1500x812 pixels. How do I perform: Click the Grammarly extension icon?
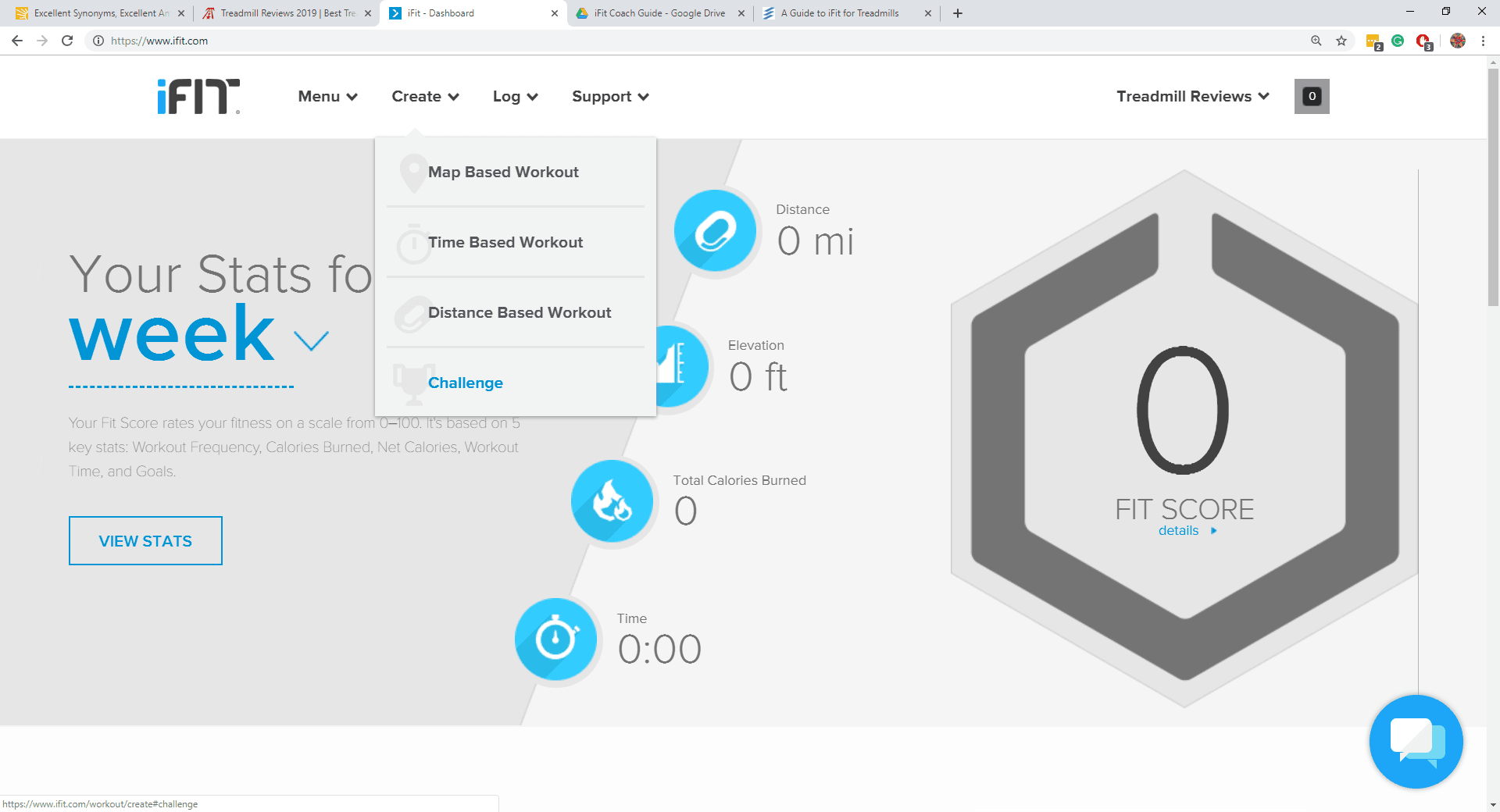coord(1398,41)
